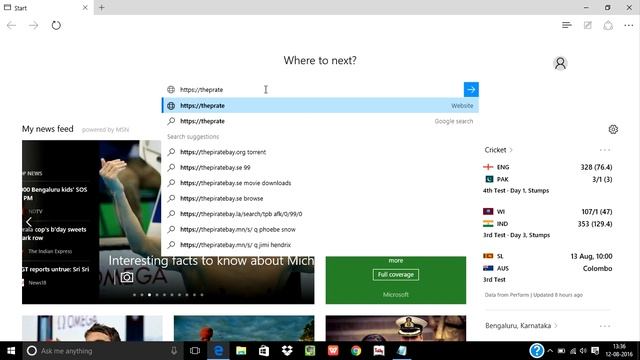Click SL vs AUS 3rd Test entry

547,268
